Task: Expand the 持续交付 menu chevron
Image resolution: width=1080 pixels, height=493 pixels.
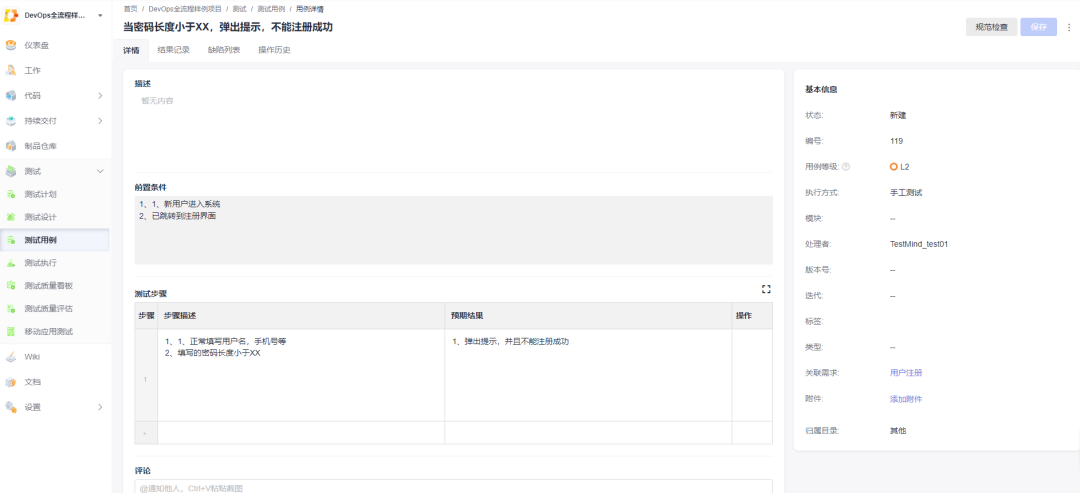Action: [x=100, y=120]
